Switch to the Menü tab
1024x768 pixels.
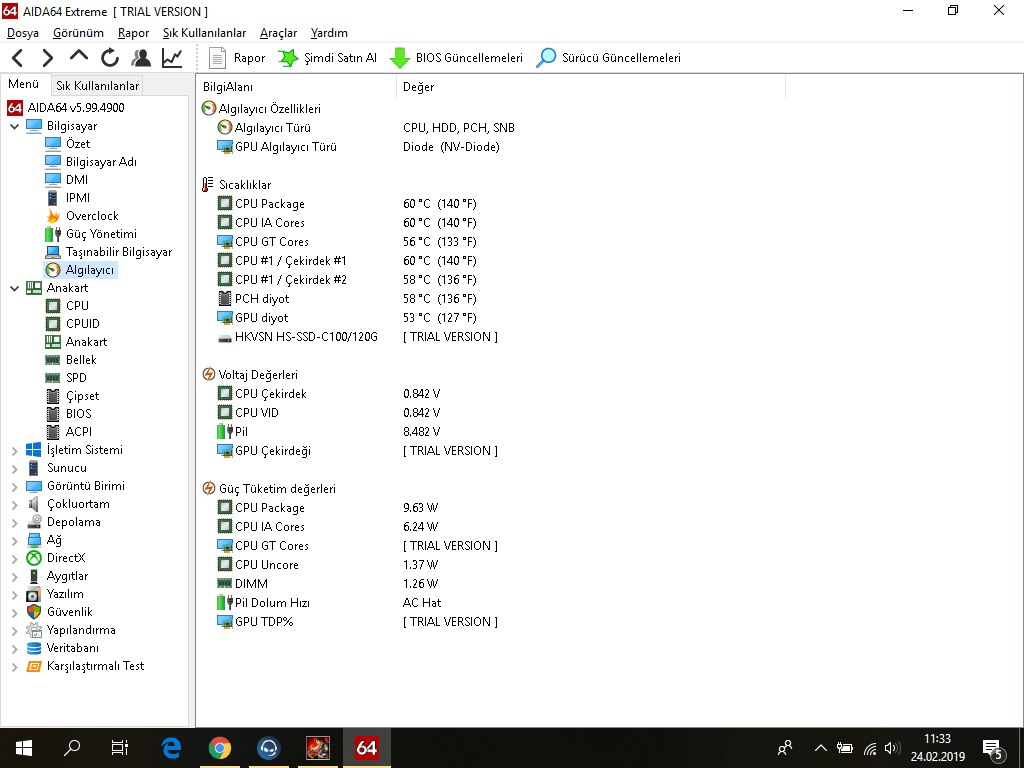click(x=24, y=84)
